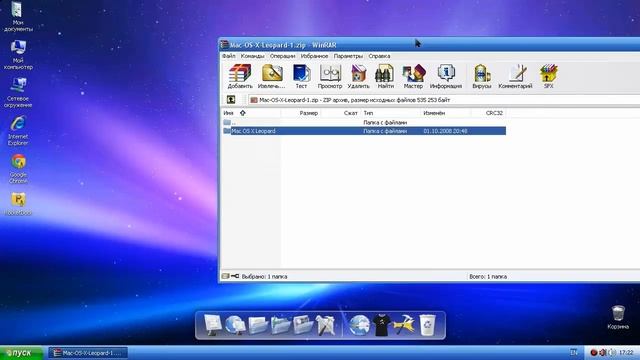The width and height of the screenshot is (640, 360).
Task: Click the Вирусы (virus scan) icon
Action: click(482, 76)
